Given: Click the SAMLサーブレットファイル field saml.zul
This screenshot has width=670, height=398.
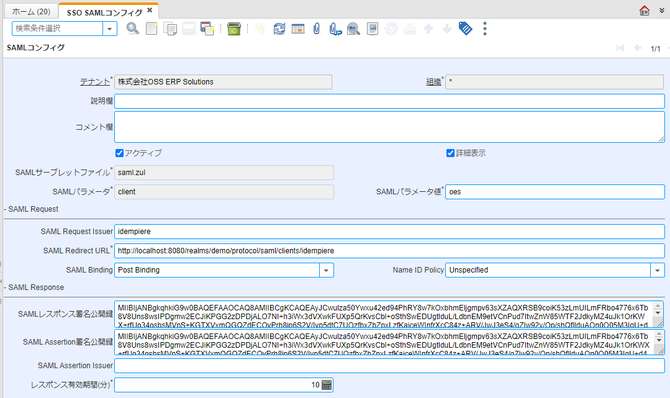Looking at the screenshot, I should pyautogui.click(x=224, y=173).
